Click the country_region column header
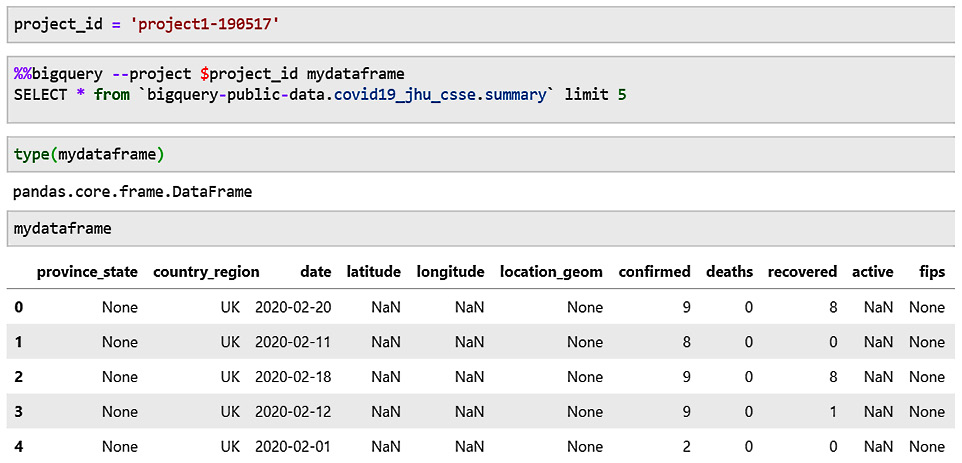 [206, 272]
